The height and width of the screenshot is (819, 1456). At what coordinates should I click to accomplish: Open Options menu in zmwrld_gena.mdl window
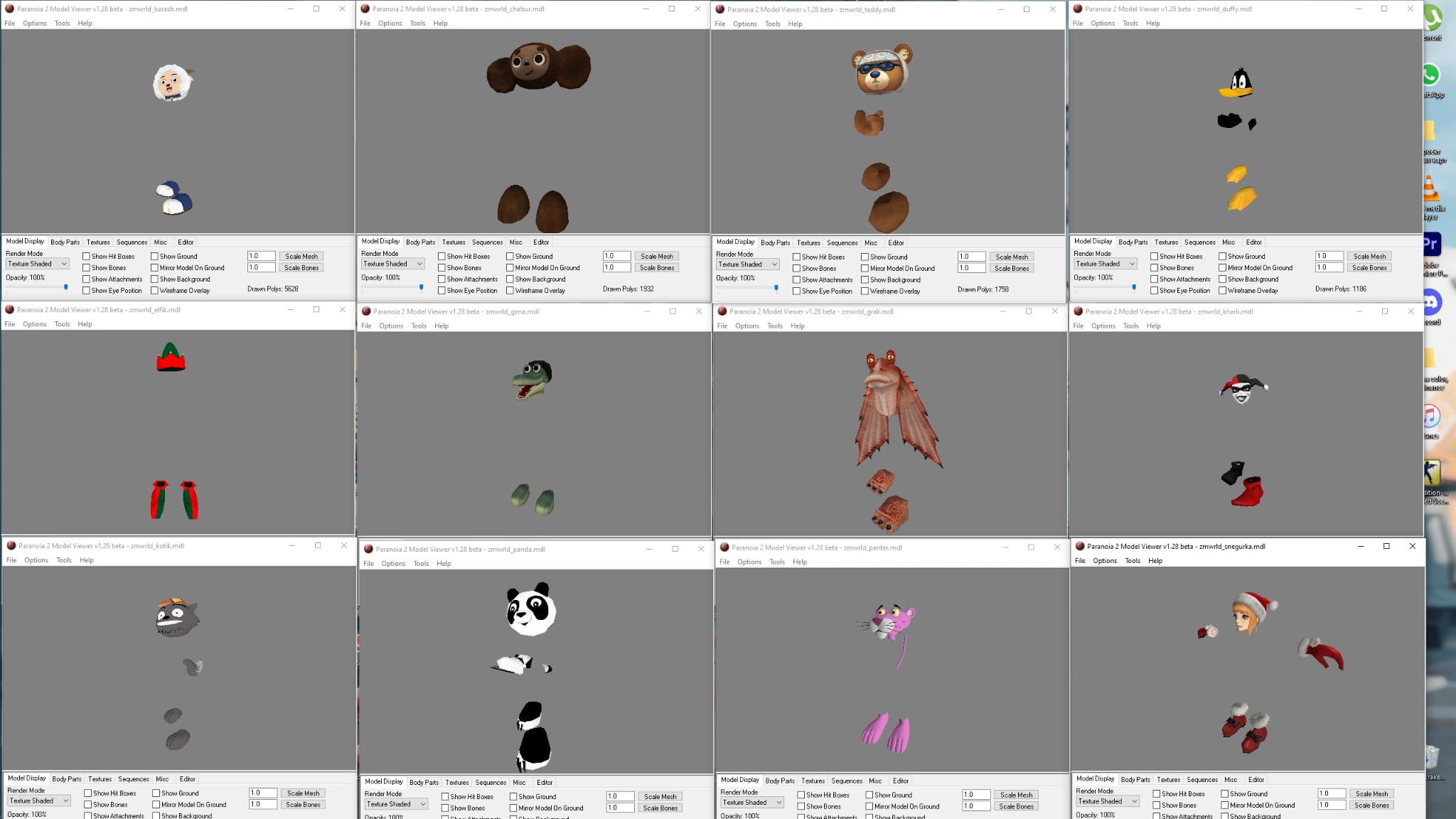coord(391,326)
